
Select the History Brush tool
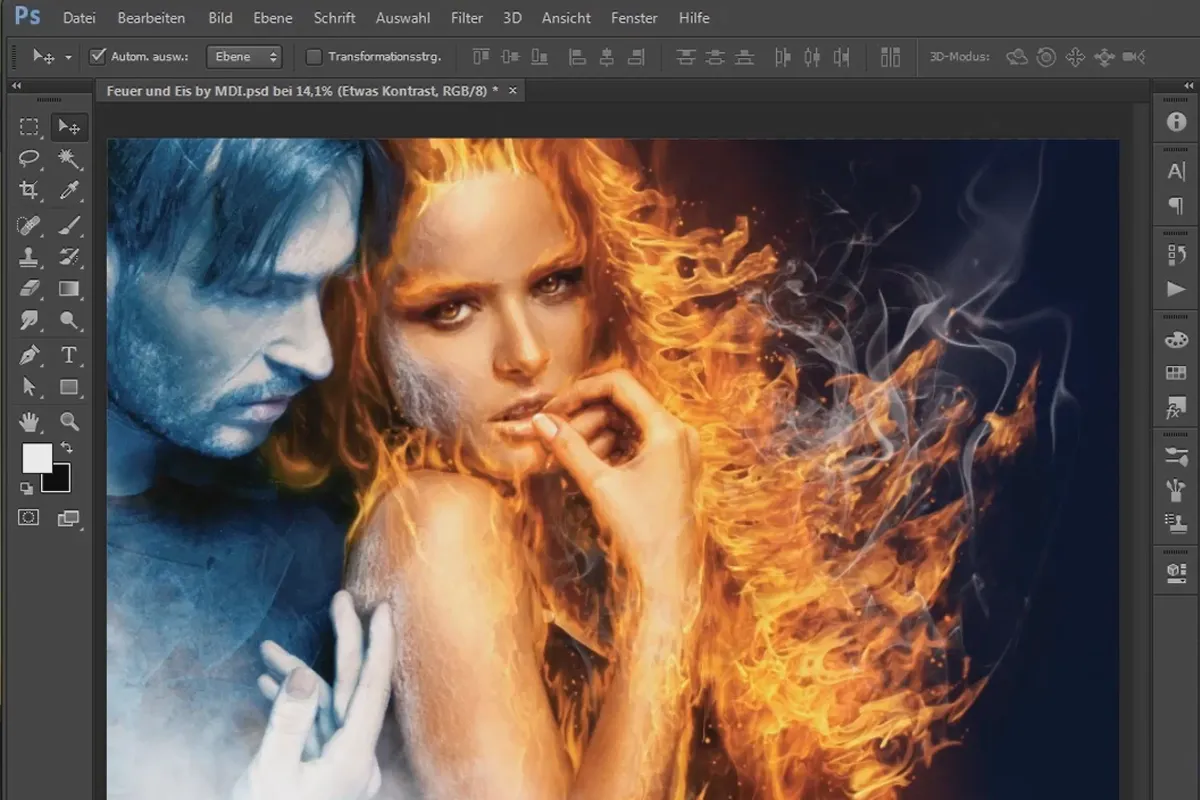point(69,256)
